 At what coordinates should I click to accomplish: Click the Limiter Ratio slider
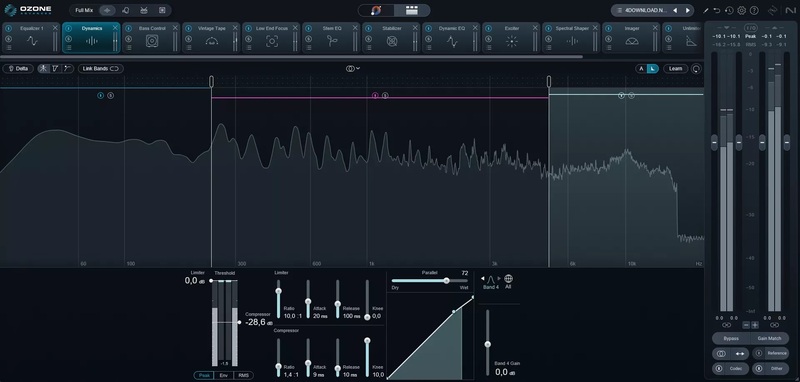click(278, 299)
